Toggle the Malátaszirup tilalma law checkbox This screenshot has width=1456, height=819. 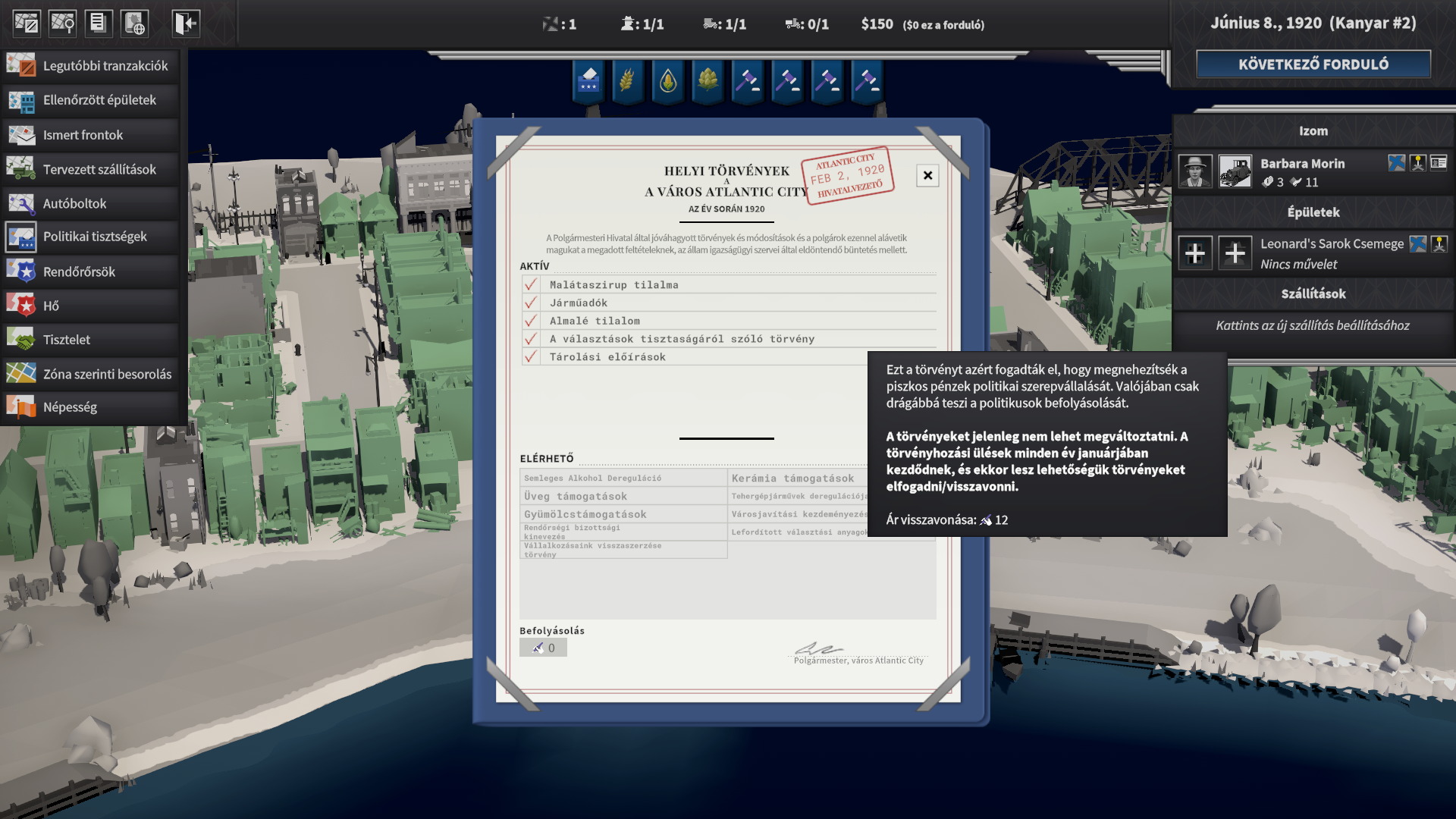click(531, 284)
